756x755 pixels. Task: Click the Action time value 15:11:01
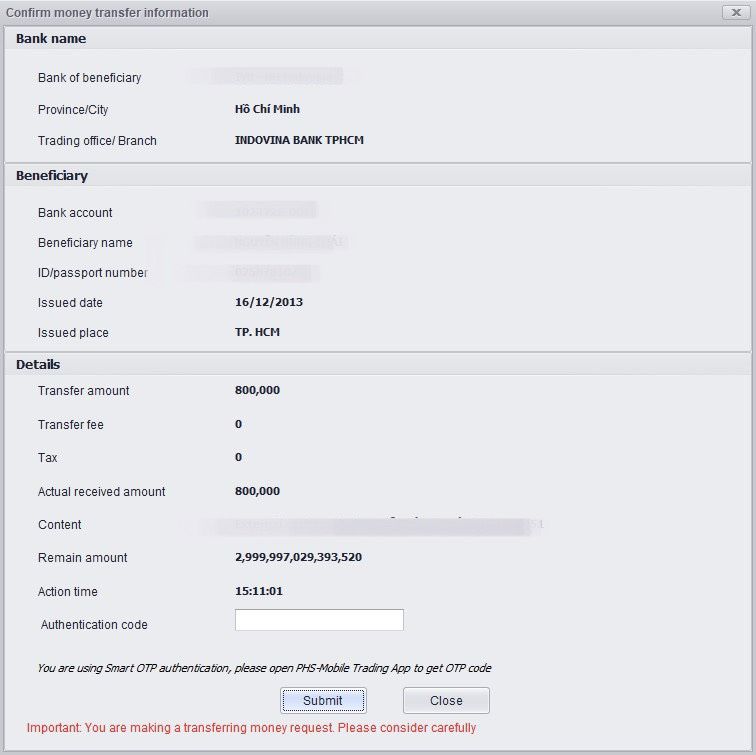click(258, 592)
